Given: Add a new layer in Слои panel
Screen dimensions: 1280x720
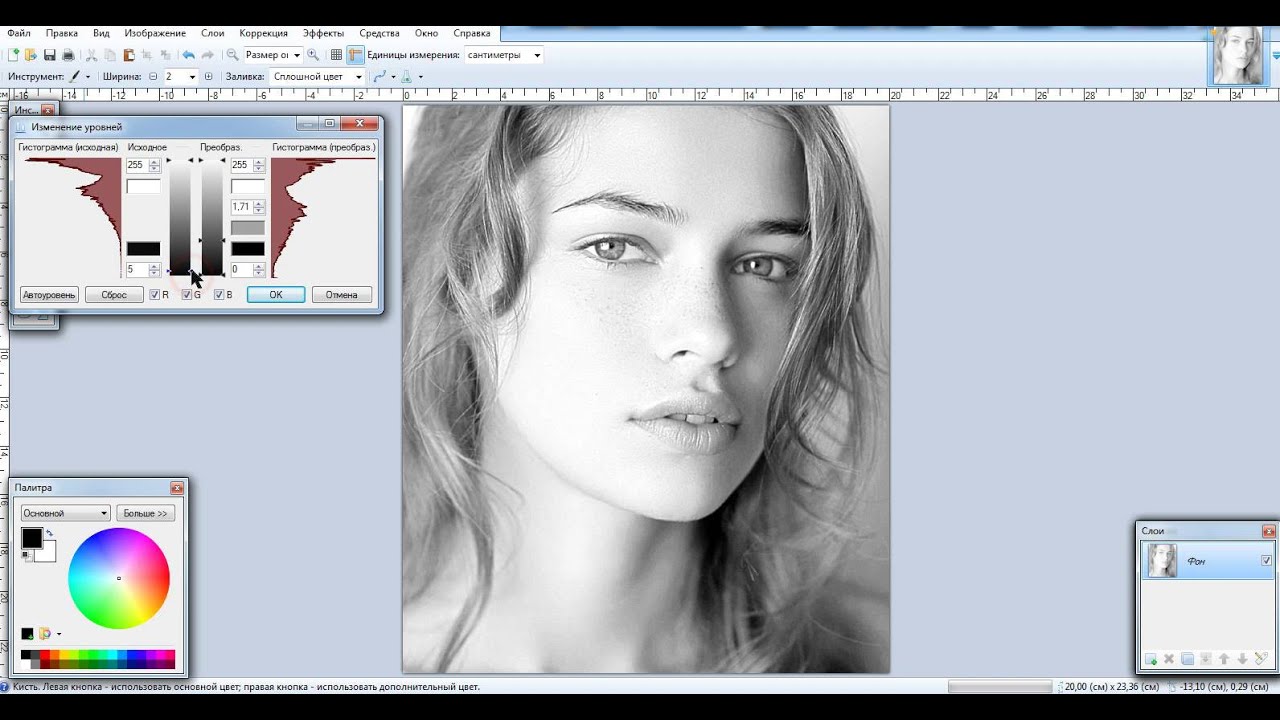Looking at the screenshot, I should click(1151, 659).
